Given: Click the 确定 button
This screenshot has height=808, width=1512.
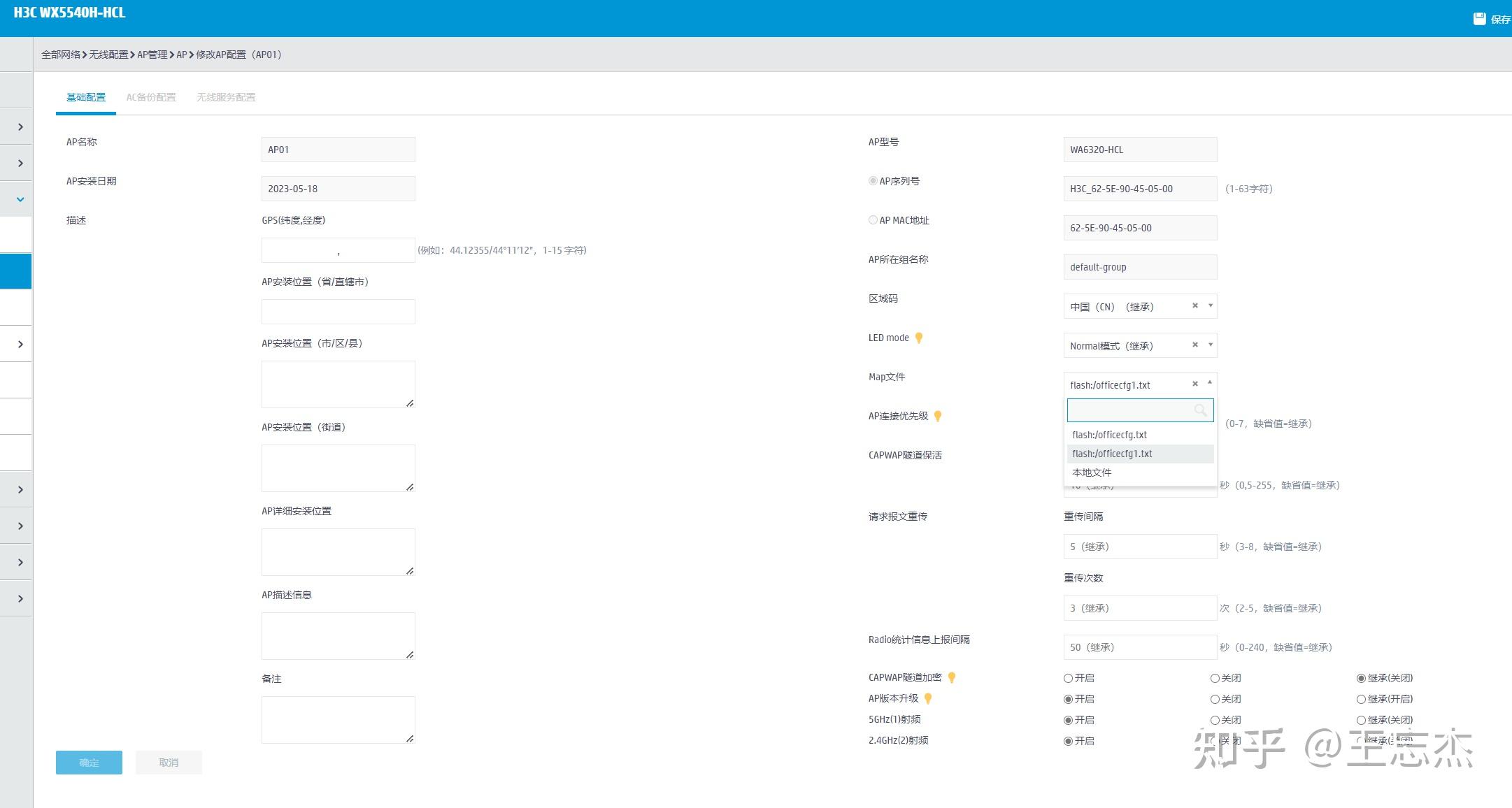Looking at the screenshot, I should point(89,763).
